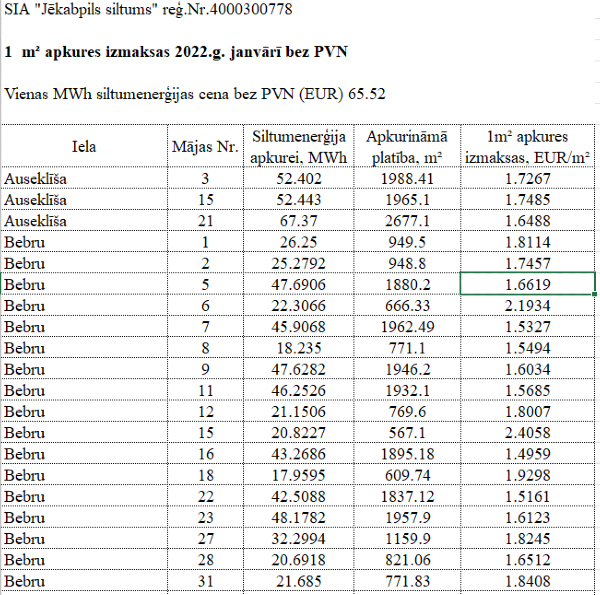Click the cost cell 1.4959

pos(528,453)
